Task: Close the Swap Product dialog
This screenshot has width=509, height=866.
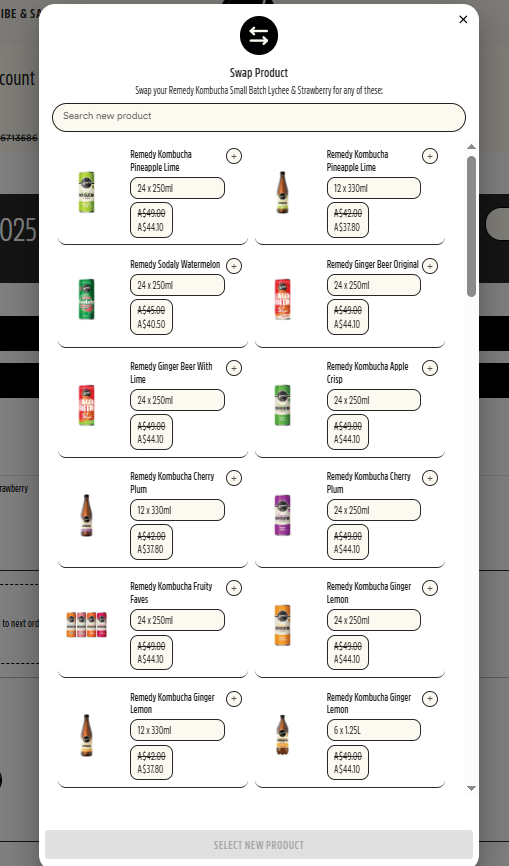Action: click(463, 19)
